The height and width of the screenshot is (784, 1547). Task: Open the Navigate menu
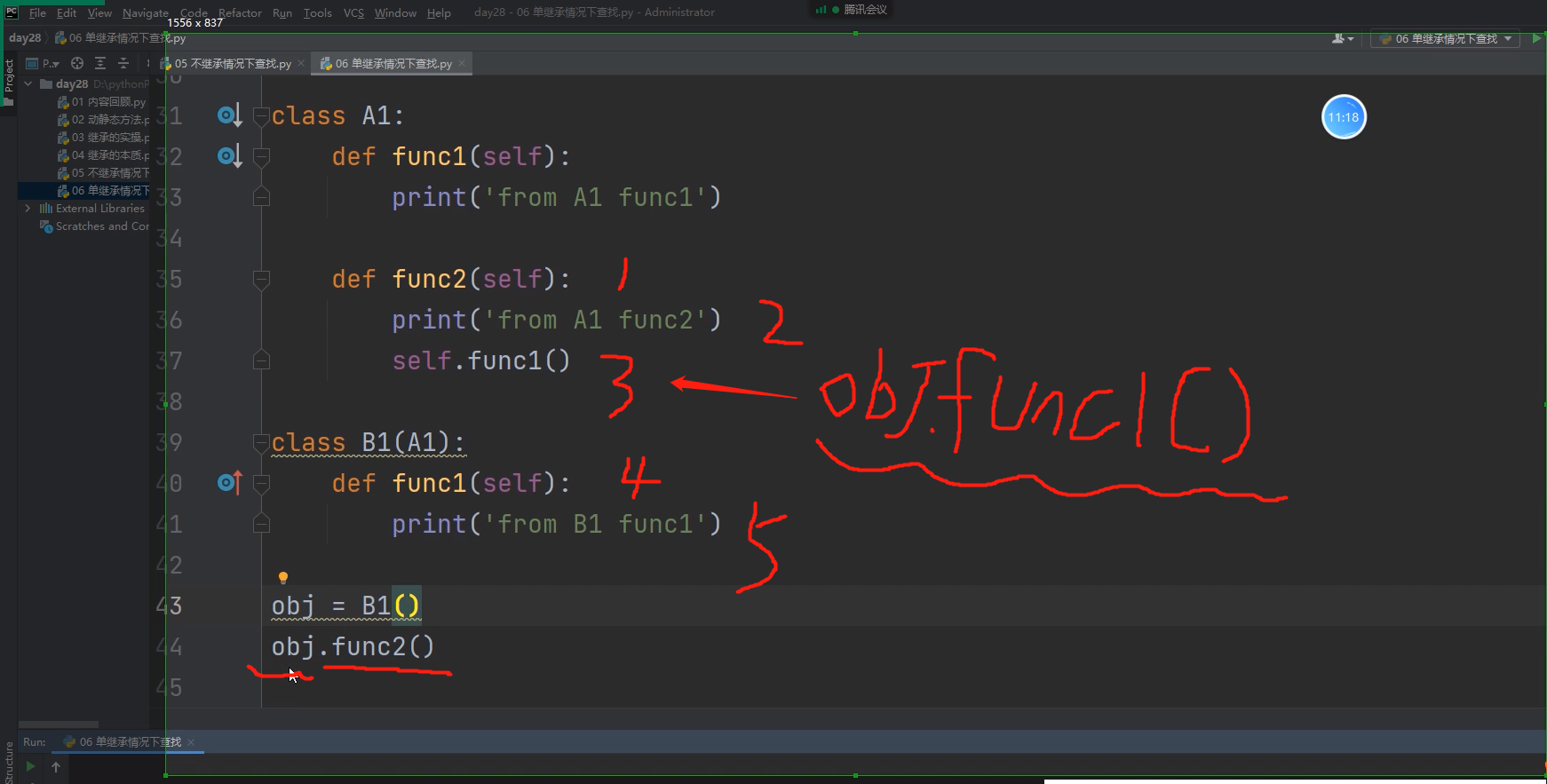(145, 12)
